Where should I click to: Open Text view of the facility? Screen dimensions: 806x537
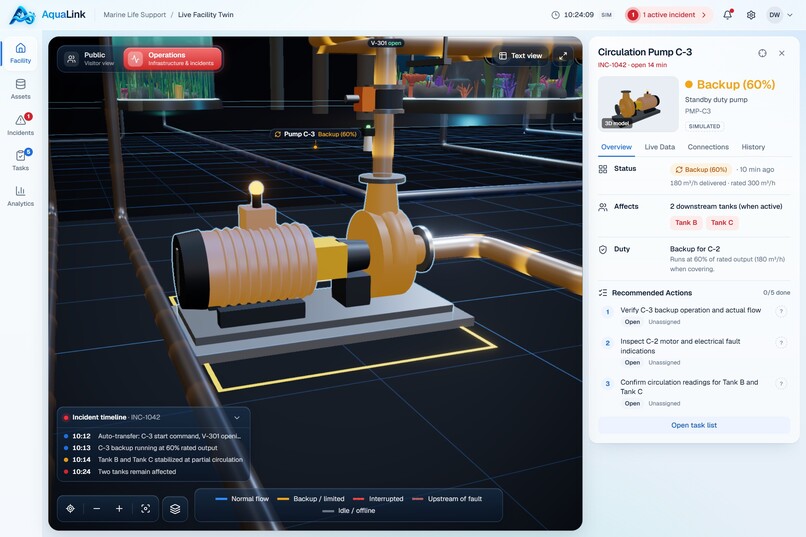click(520, 55)
